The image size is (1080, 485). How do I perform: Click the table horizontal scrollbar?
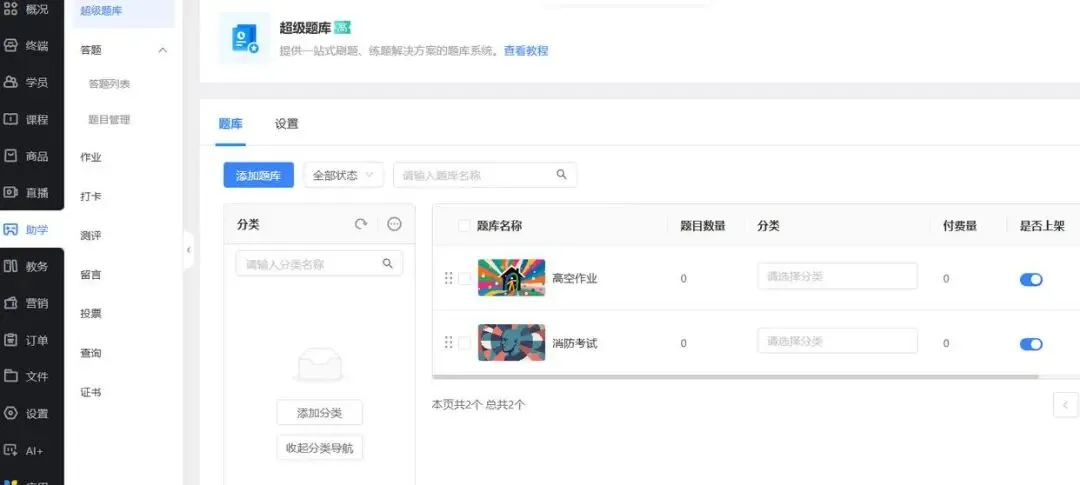(x=735, y=377)
